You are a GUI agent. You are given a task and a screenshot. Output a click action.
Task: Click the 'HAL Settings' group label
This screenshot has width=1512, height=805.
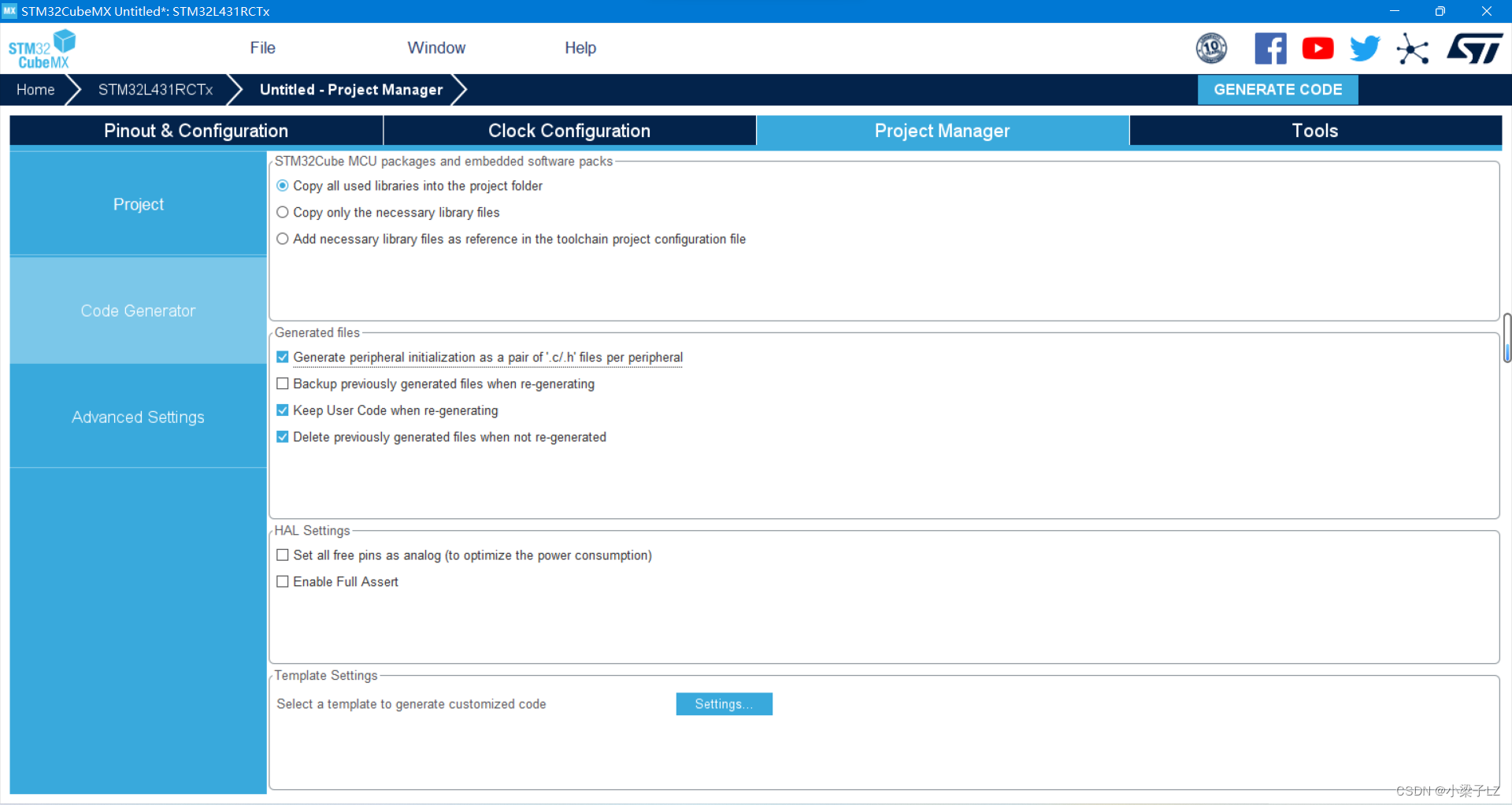(312, 531)
